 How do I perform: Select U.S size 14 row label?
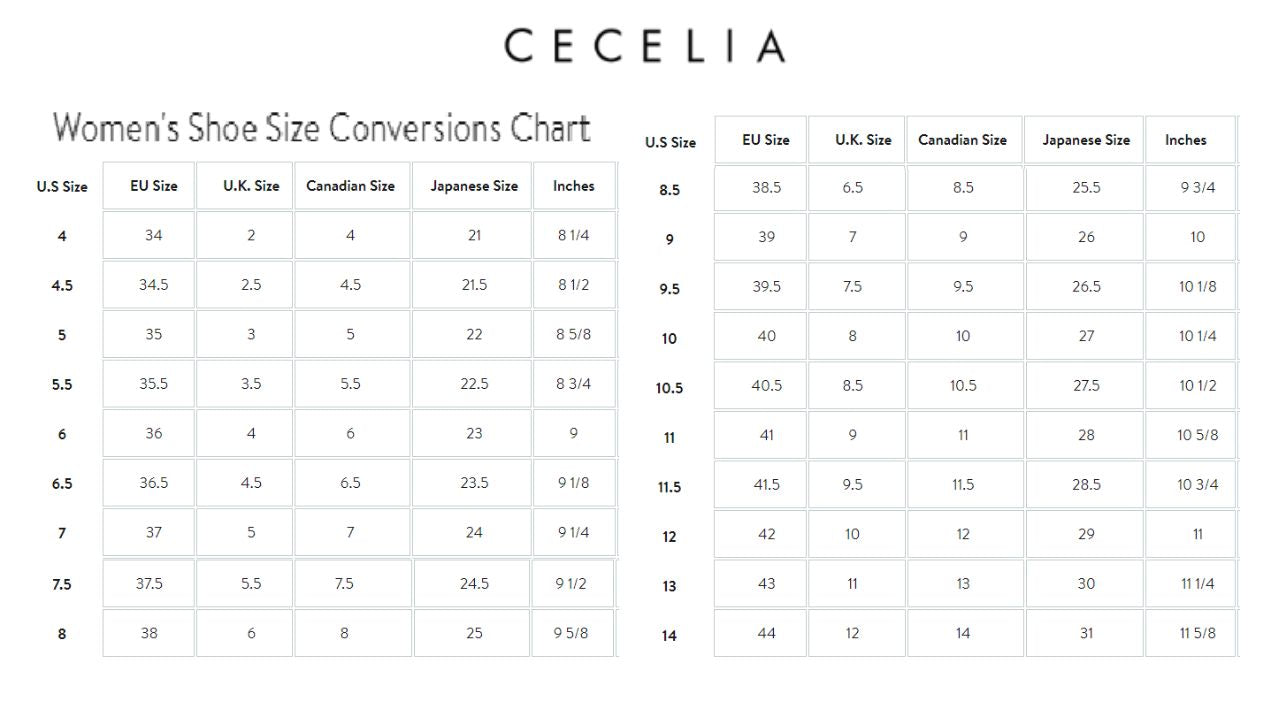tap(669, 635)
